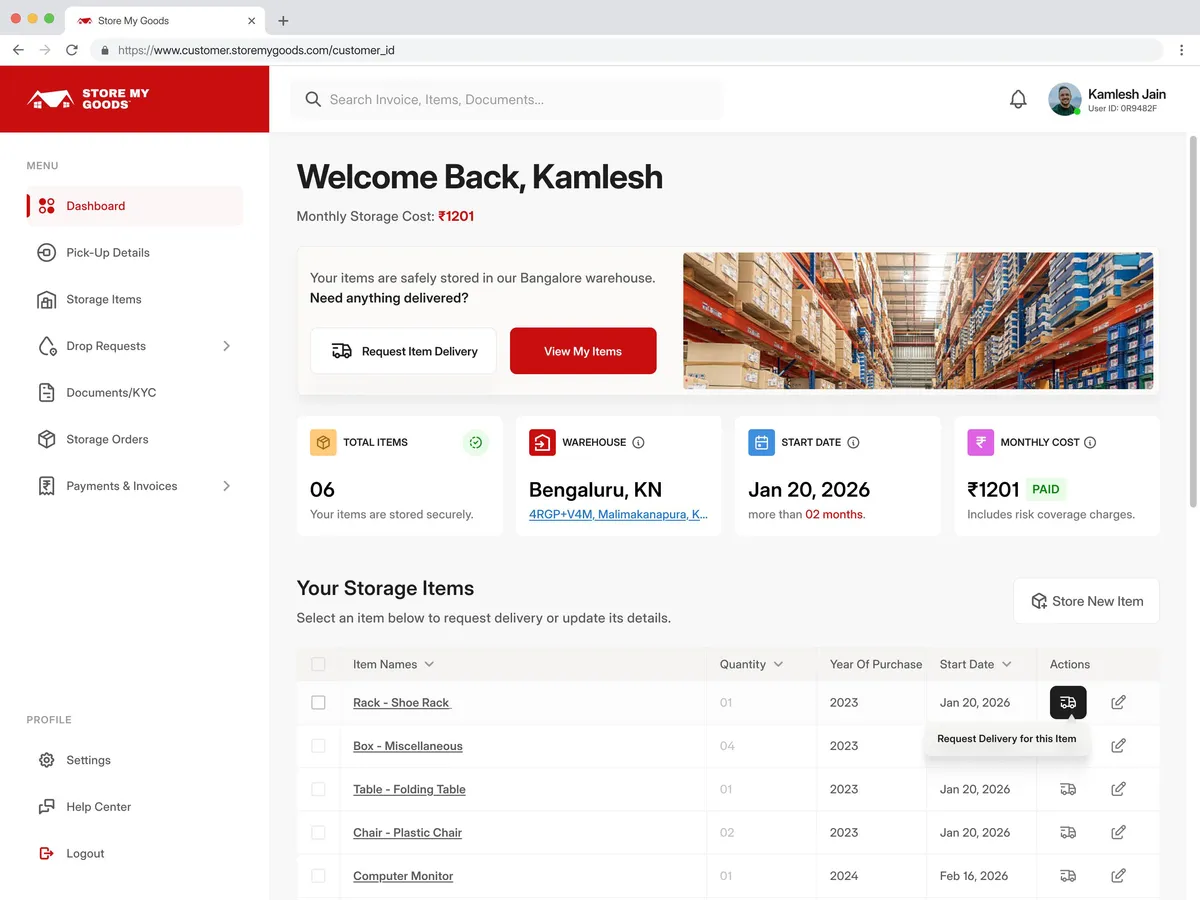Click the blue Start Date calendar icon
This screenshot has width=1200, height=900.
pyautogui.click(x=761, y=442)
